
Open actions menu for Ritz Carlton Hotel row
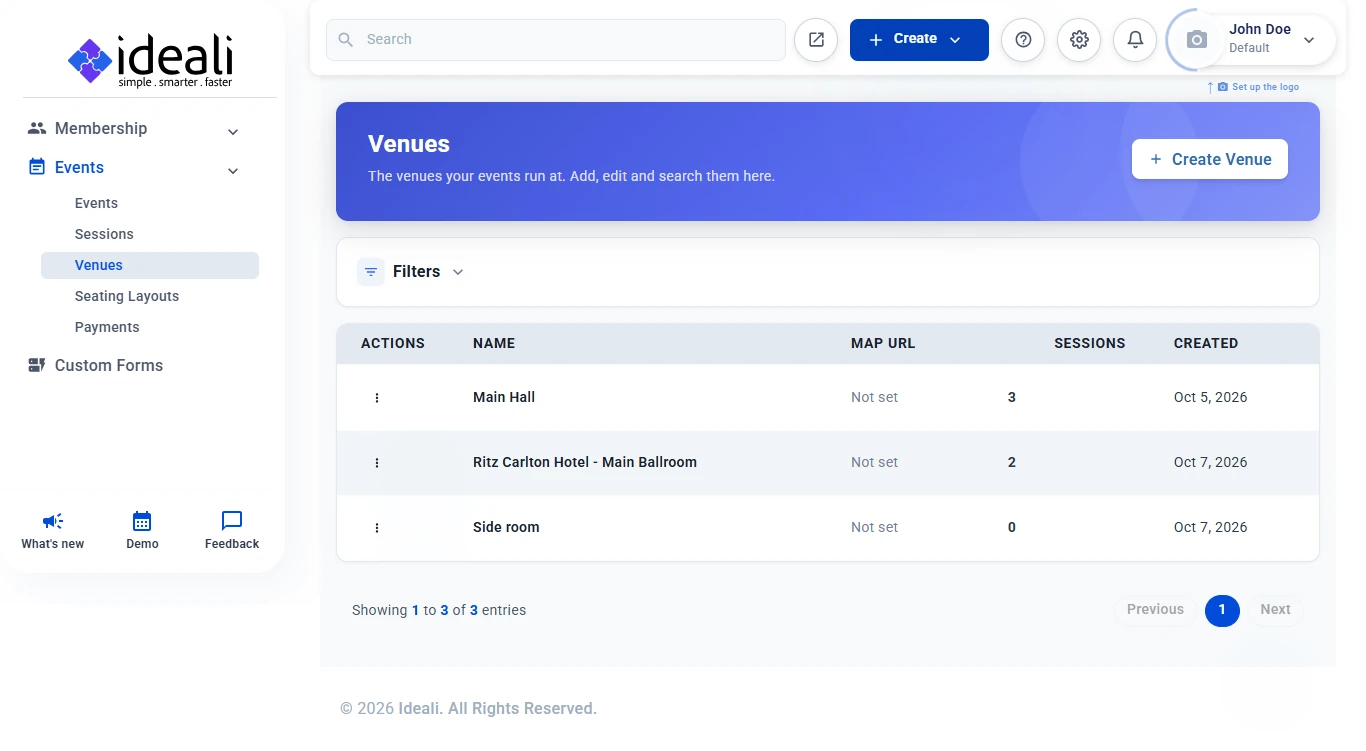(x=377, y=463)
